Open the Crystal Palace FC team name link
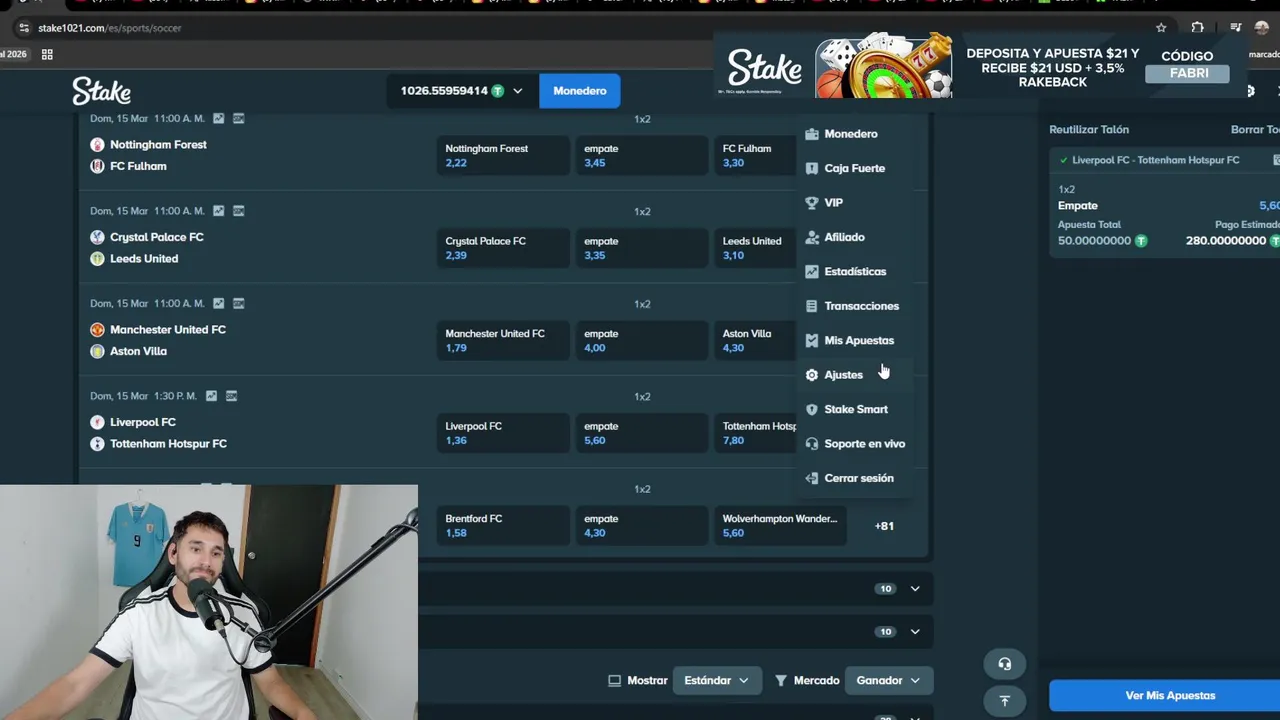This screenshot has height=720, width=1280. (x=157, y=237)
